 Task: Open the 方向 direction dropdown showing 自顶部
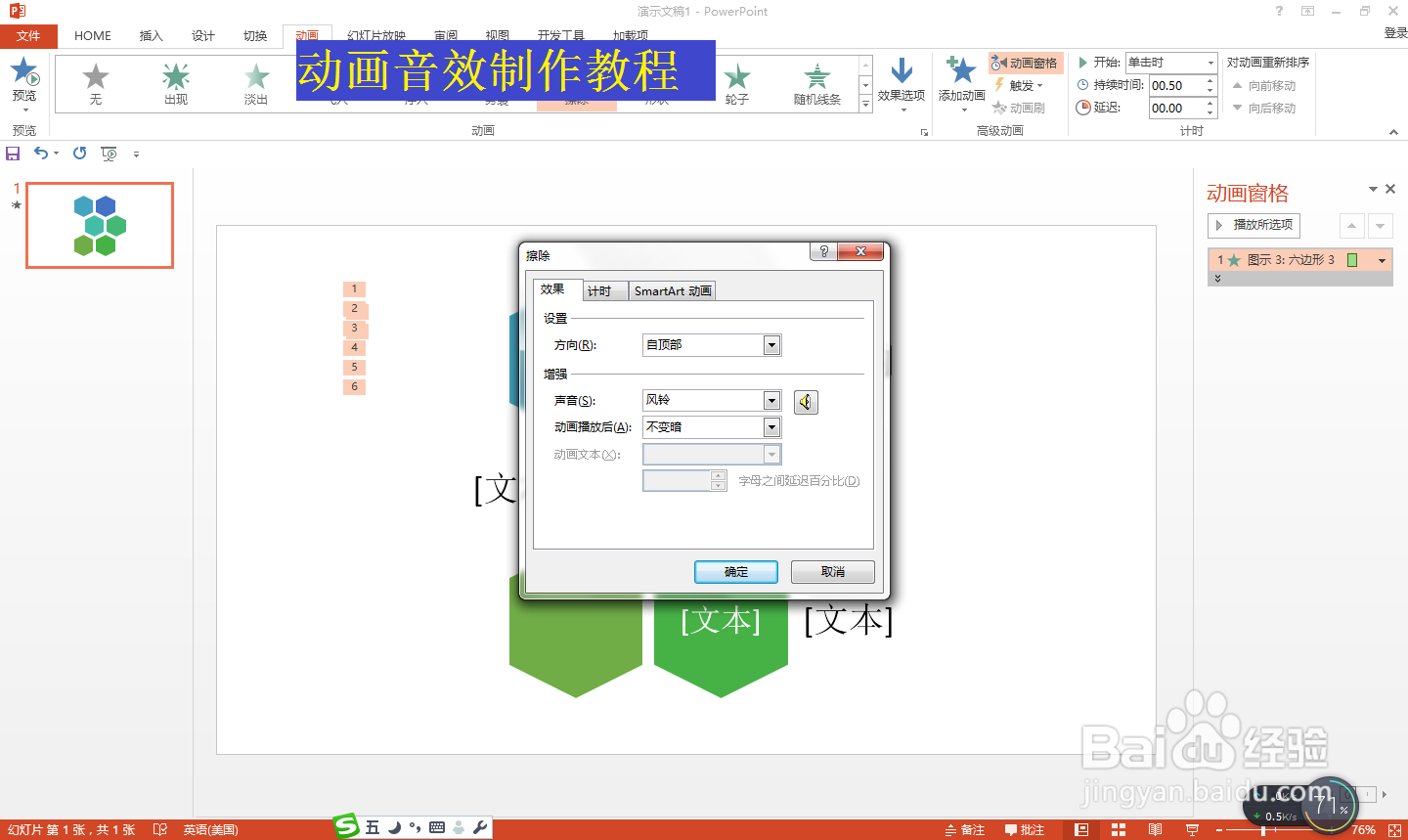tap(771, 344)
